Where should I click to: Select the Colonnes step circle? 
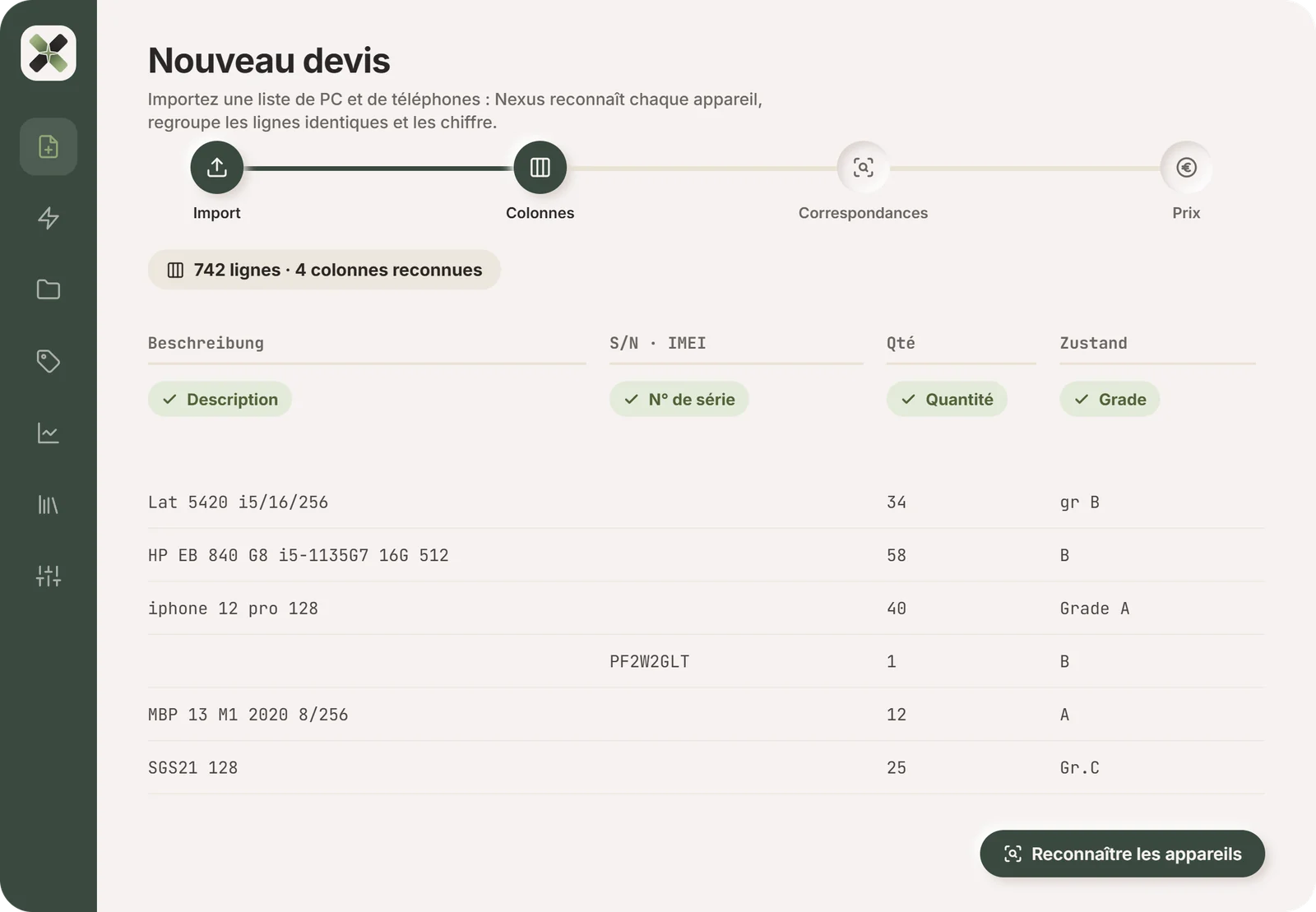(x=540, y=168)
